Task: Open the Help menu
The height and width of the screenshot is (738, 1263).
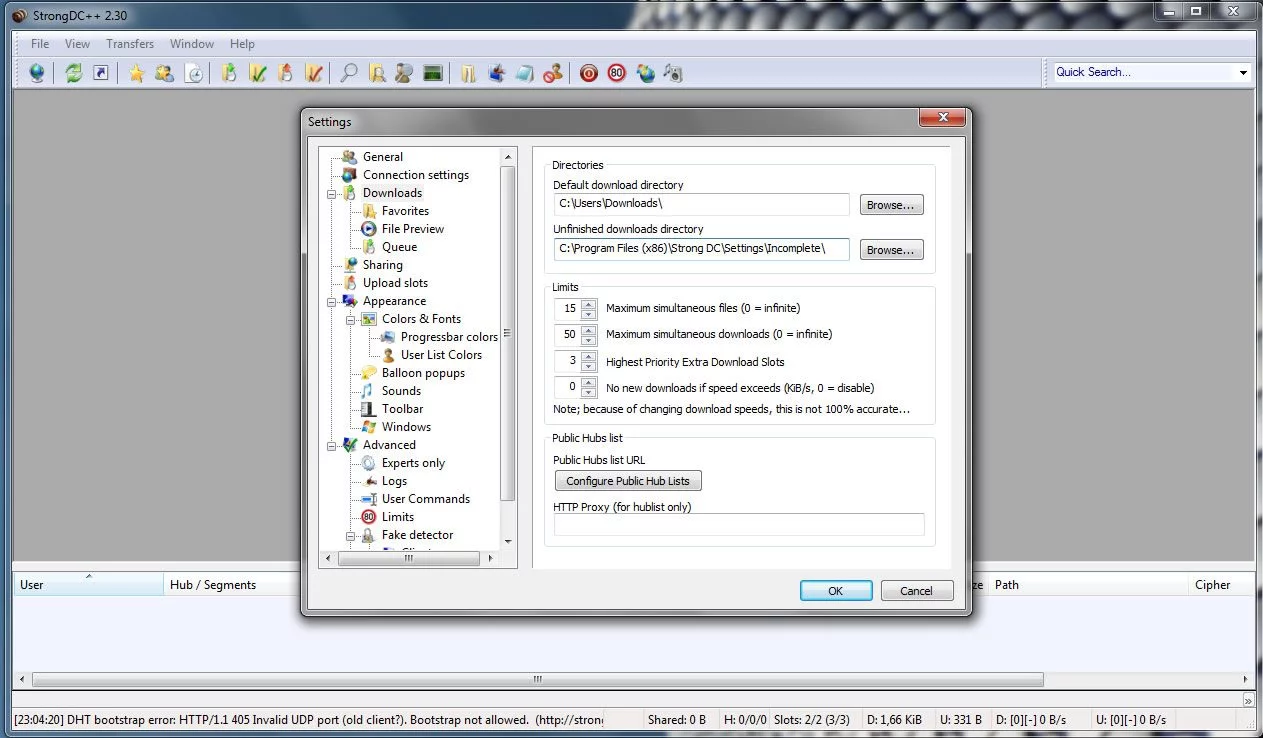Action: pos(242,44)
